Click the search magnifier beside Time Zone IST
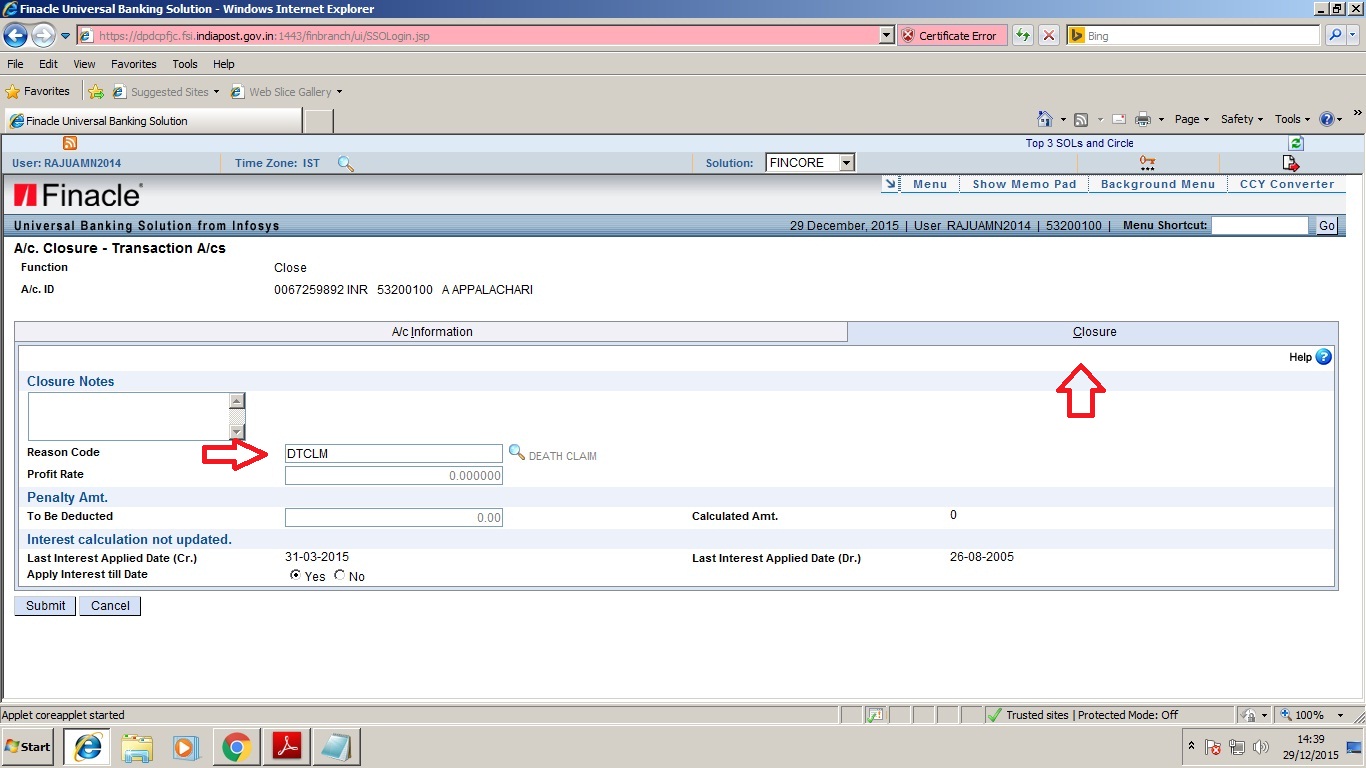Viewport: 1366px width, 768px height. (346, 163)
